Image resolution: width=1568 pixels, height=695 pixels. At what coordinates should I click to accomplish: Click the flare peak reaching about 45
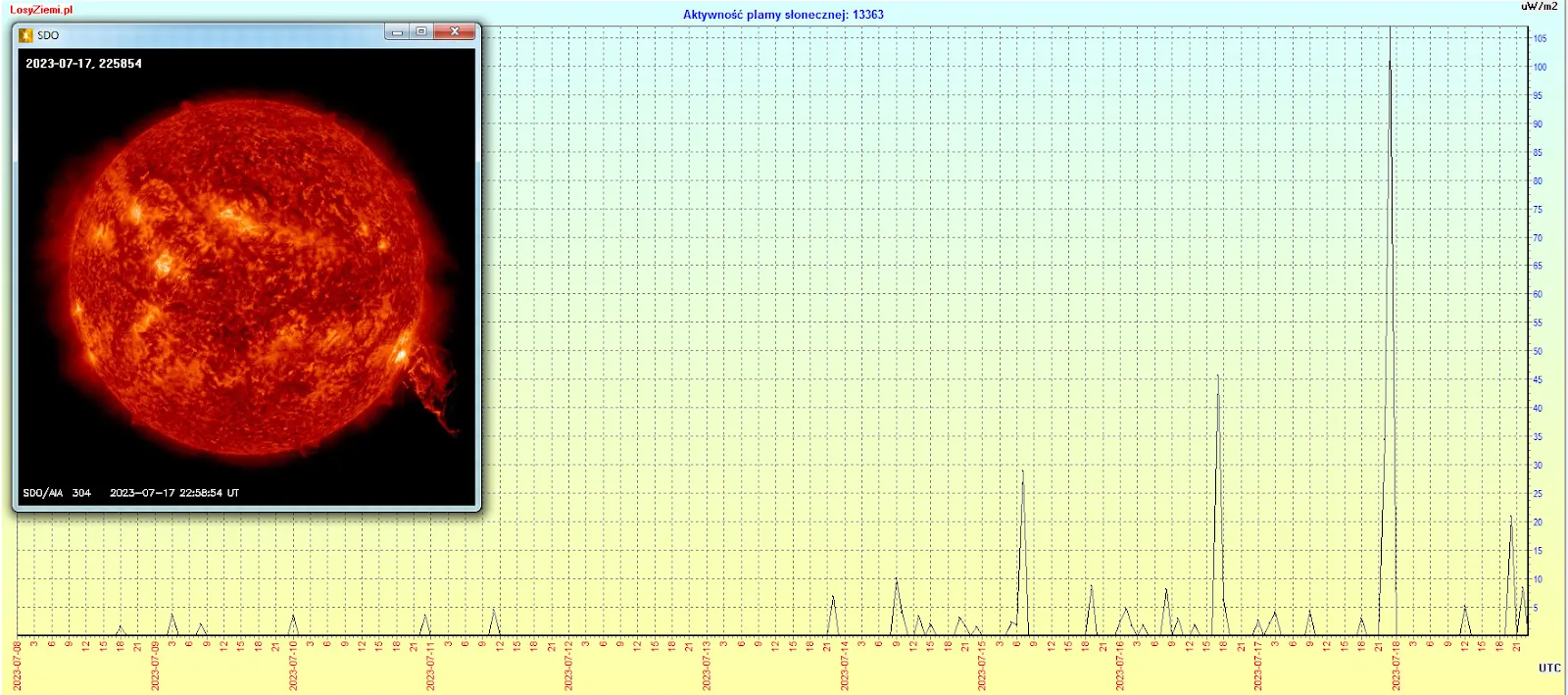pyautogui.click(x=1218, y=376)
